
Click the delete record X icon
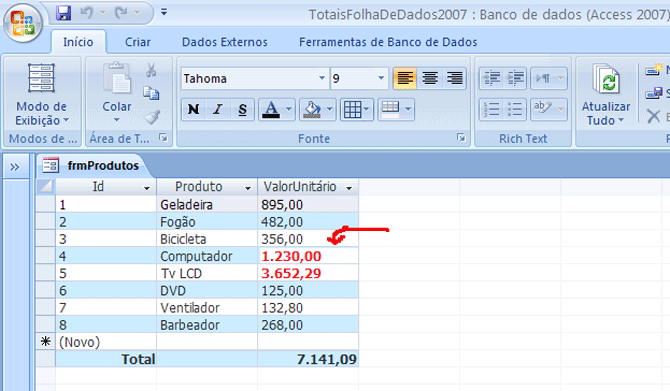(x=653, y=116)
